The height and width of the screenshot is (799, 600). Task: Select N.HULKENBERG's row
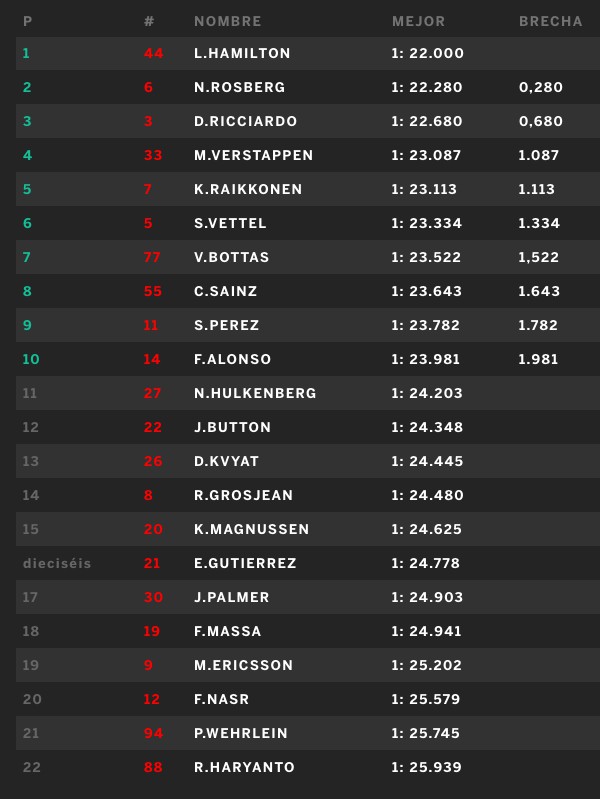[x=308, y=393]
